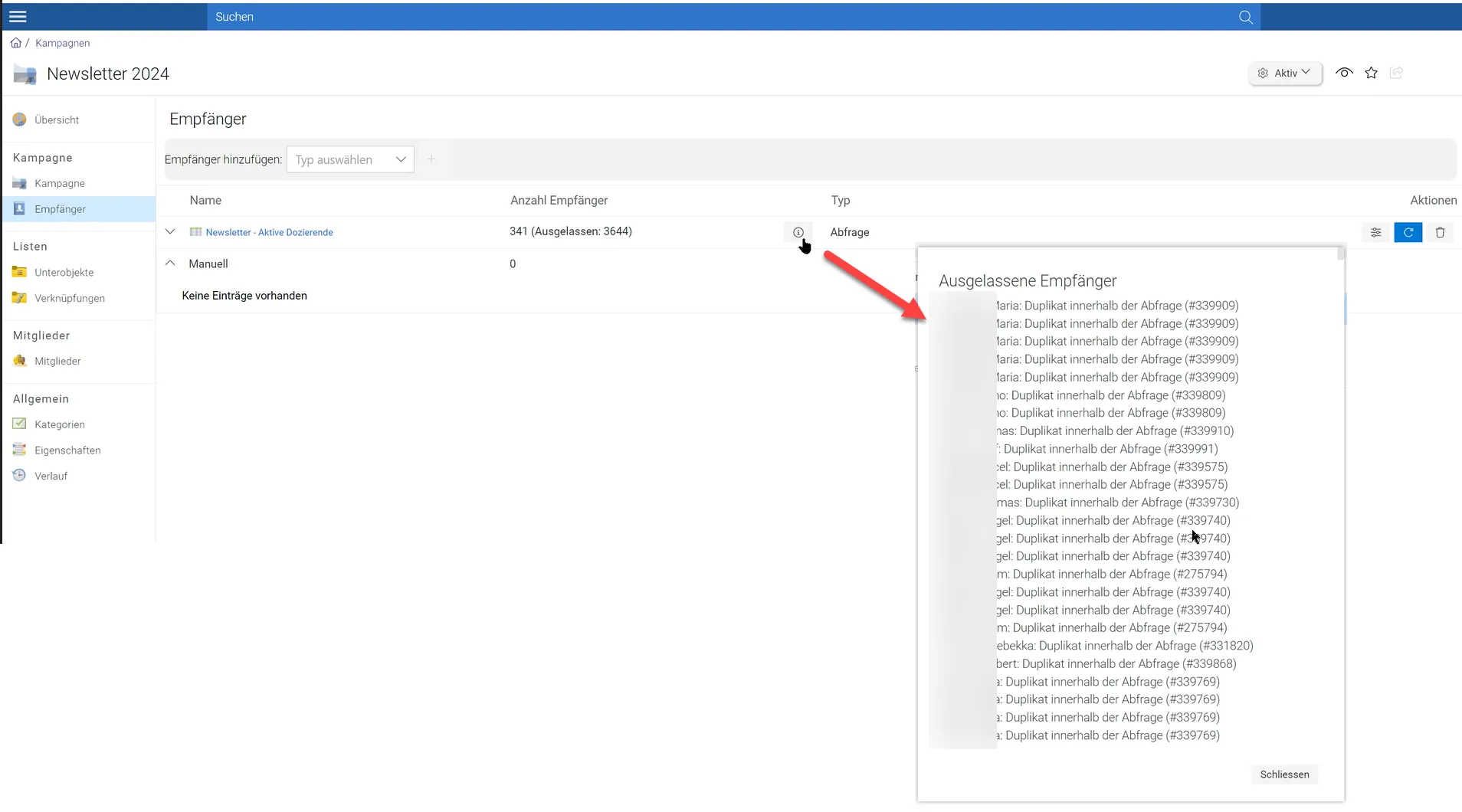Click the Verlauf clock icon
Image resolution: width=1462 pixels, height=812 pixels.
pyautogui.click(x=19, y=475)
